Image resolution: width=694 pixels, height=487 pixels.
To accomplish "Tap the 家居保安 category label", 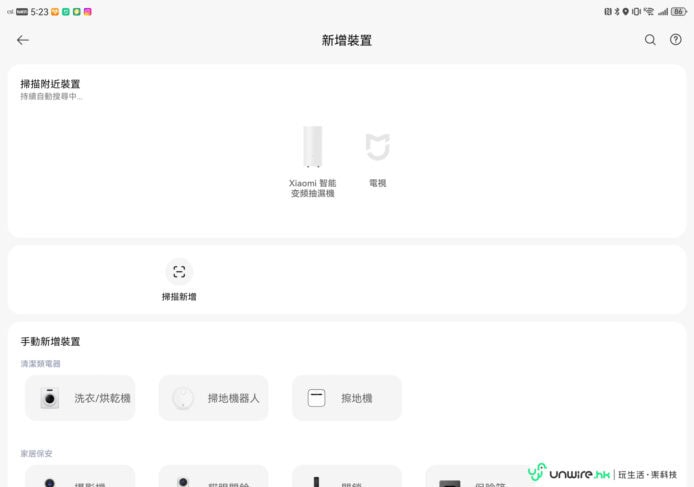I will coord(37,453).
